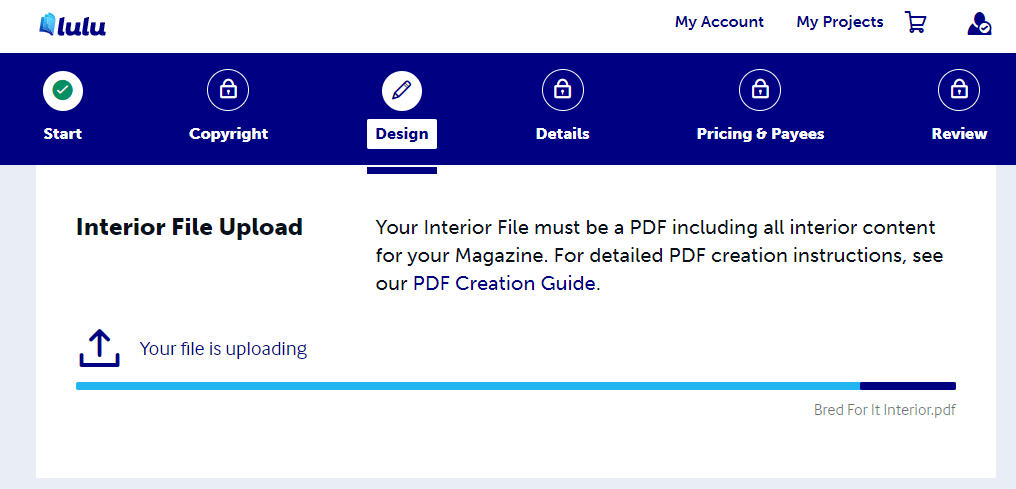Open My Account
The height and width of the screenshot is (489, 1016).
point(719,22)
